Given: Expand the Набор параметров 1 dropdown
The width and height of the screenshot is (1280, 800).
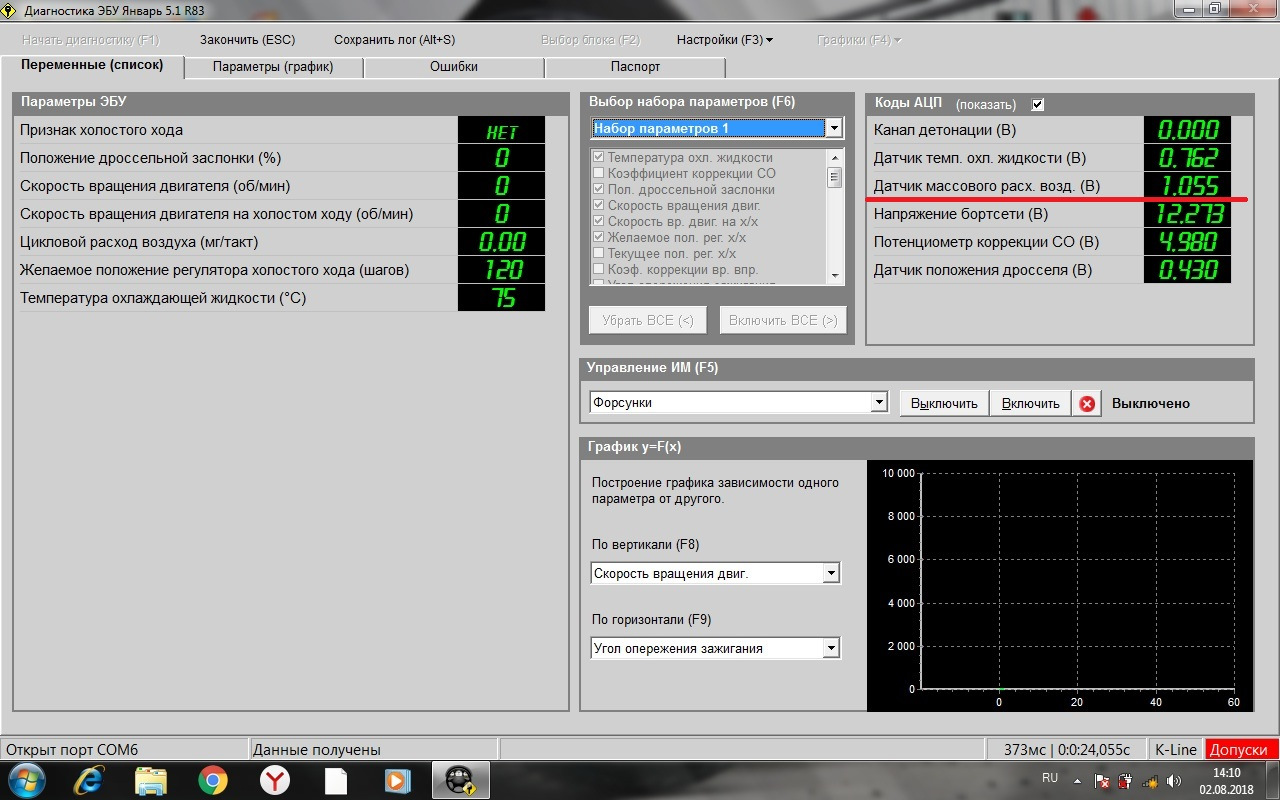Looking at the screenshot, I should tap(833, 128).
